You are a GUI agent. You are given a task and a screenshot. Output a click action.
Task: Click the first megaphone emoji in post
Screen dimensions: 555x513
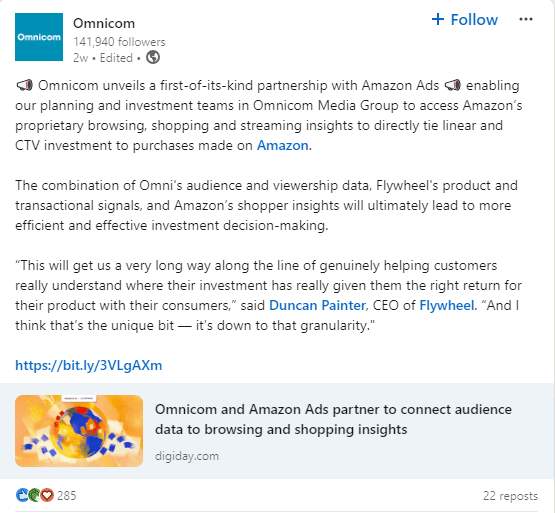click(x=24, y=85)
